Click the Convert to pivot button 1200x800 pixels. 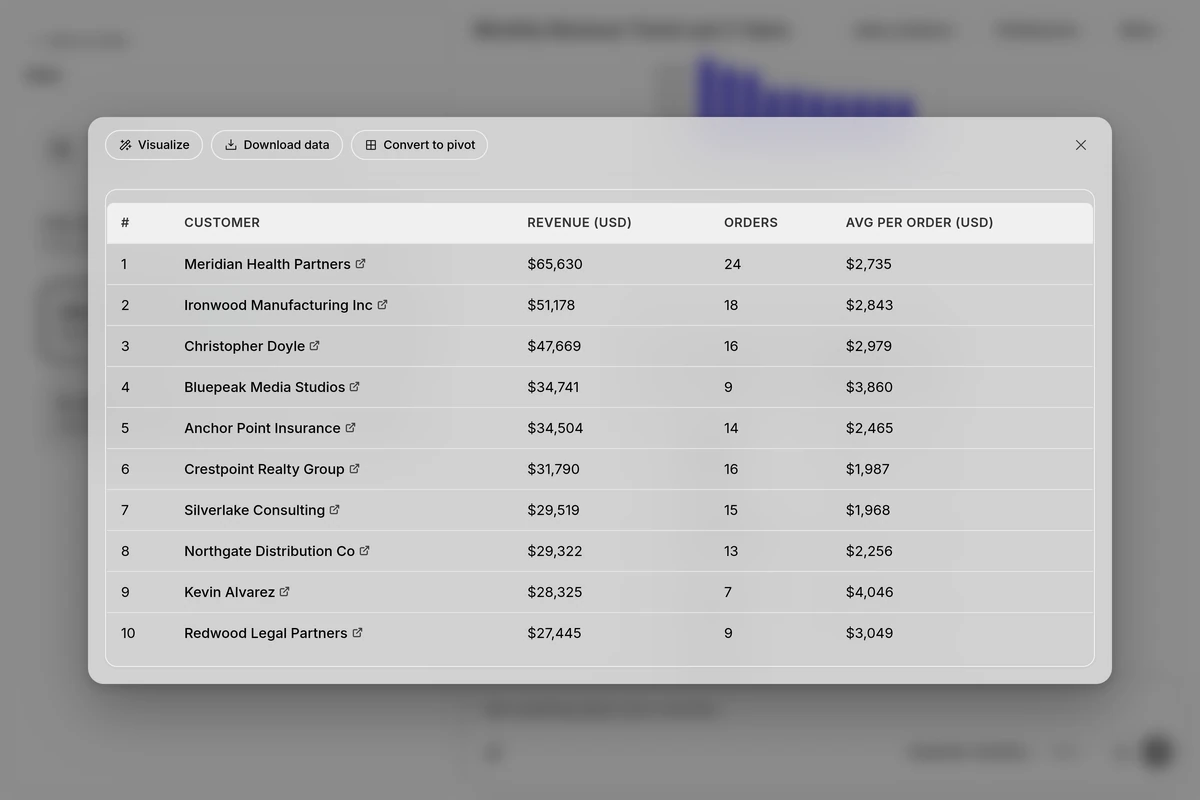[x=419, y=145]
